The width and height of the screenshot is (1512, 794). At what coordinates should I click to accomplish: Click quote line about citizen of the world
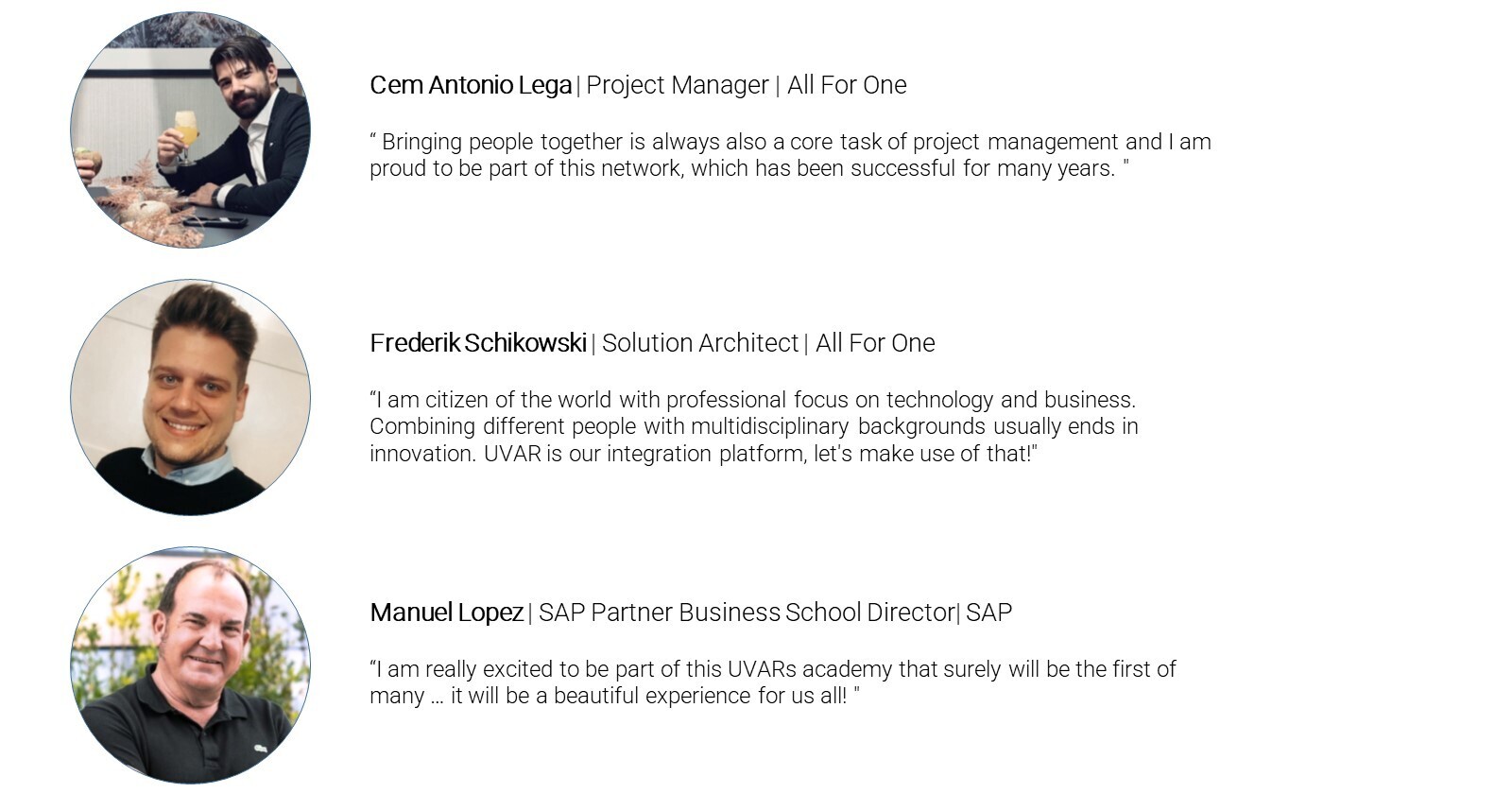pos(753,400)
